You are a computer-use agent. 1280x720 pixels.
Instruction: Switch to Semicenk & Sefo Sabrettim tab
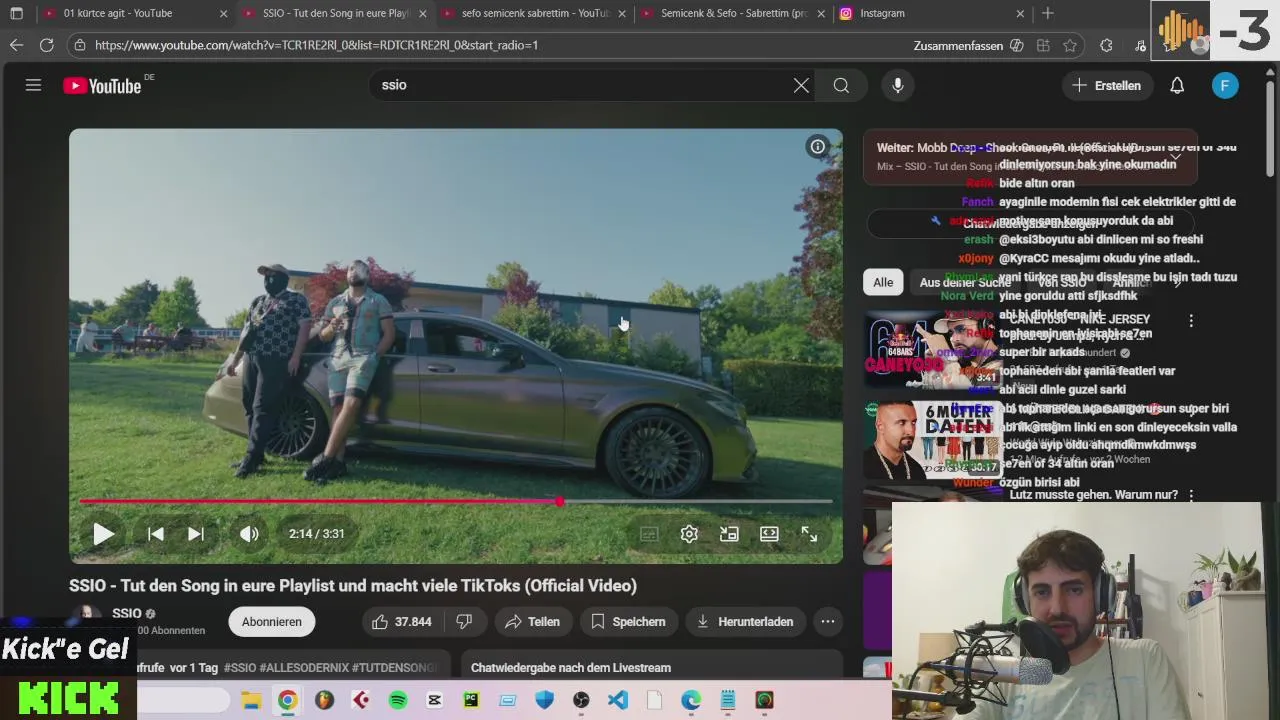(733, 13)
